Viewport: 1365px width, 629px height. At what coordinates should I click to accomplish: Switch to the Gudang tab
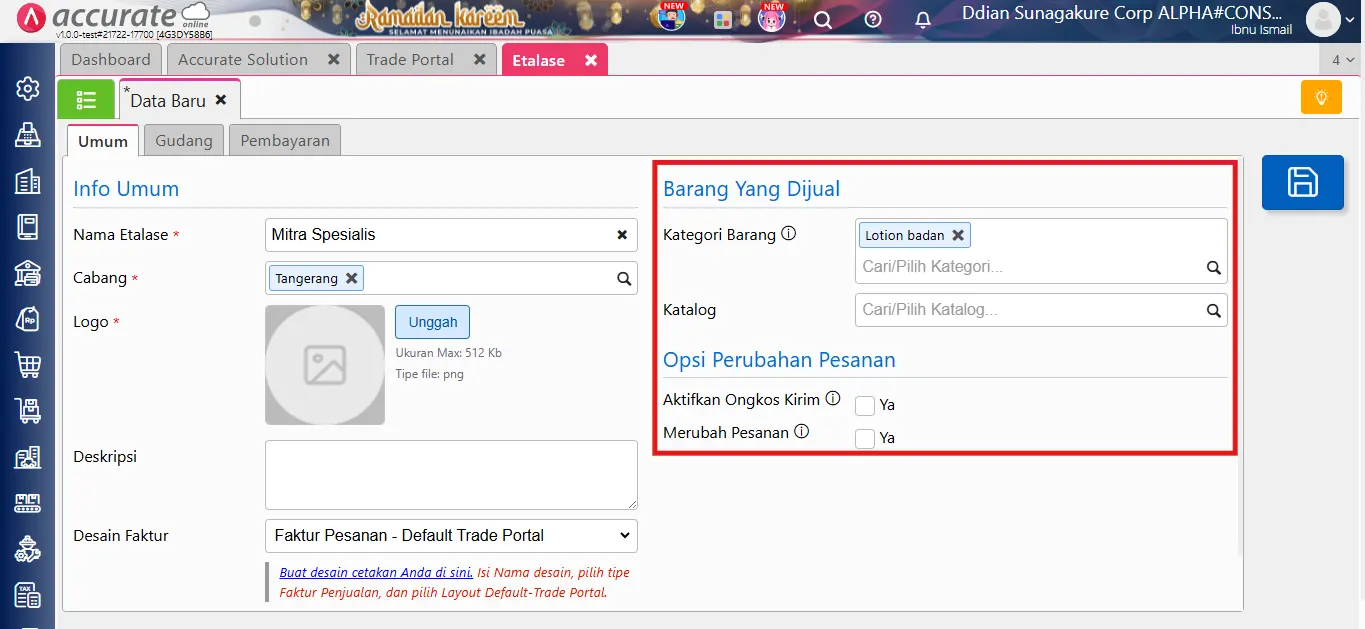point(183,140)
